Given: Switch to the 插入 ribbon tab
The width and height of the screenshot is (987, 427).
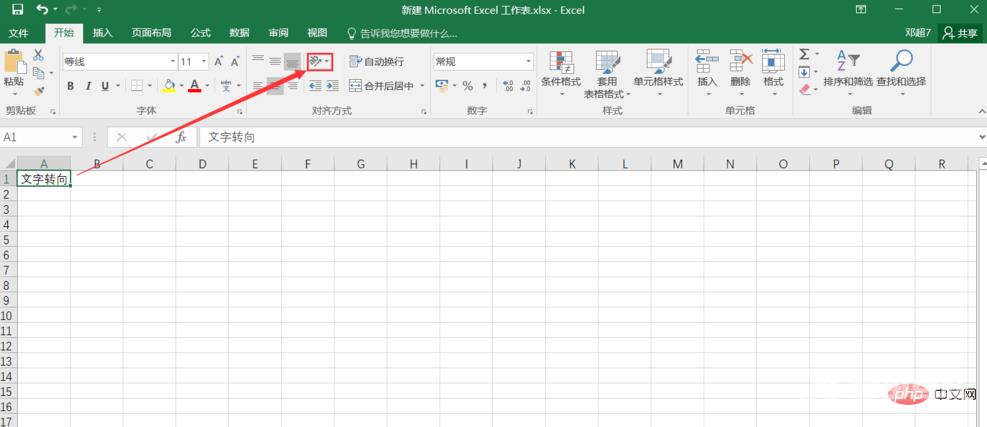Looking at the screenshot, I should click(x=103, y=32).
